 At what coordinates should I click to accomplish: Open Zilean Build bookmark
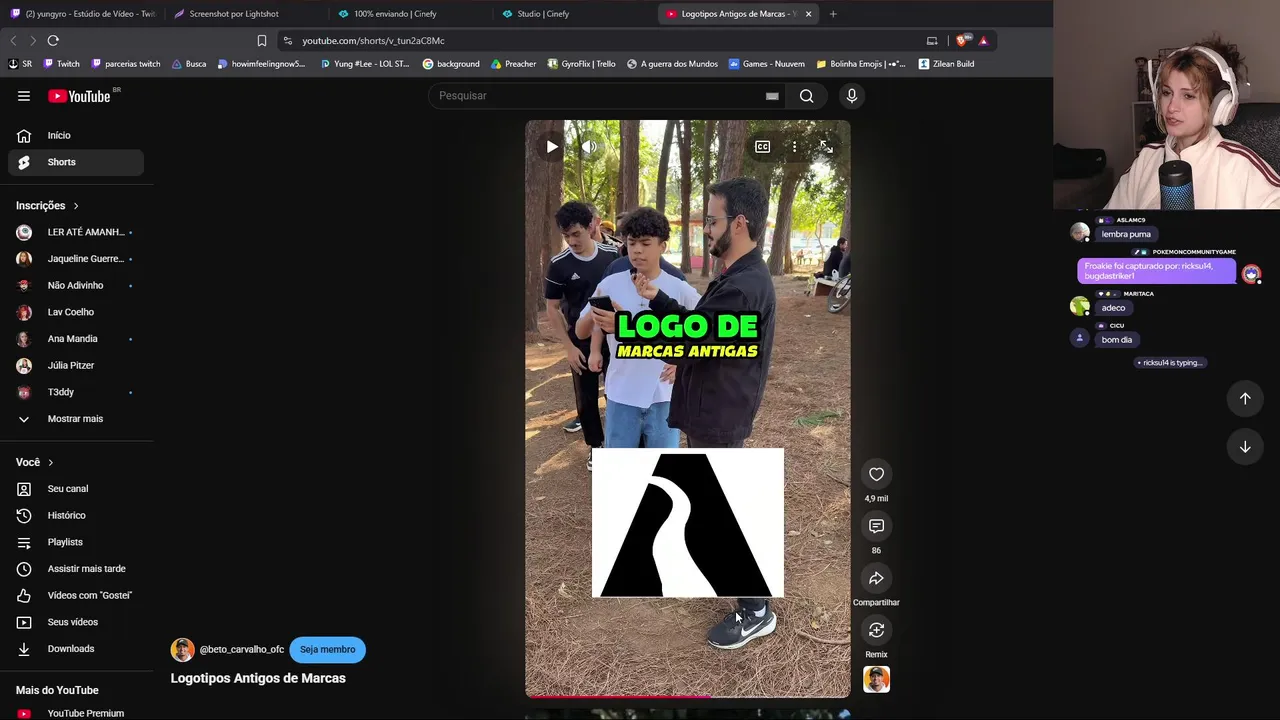pos(946,64)
